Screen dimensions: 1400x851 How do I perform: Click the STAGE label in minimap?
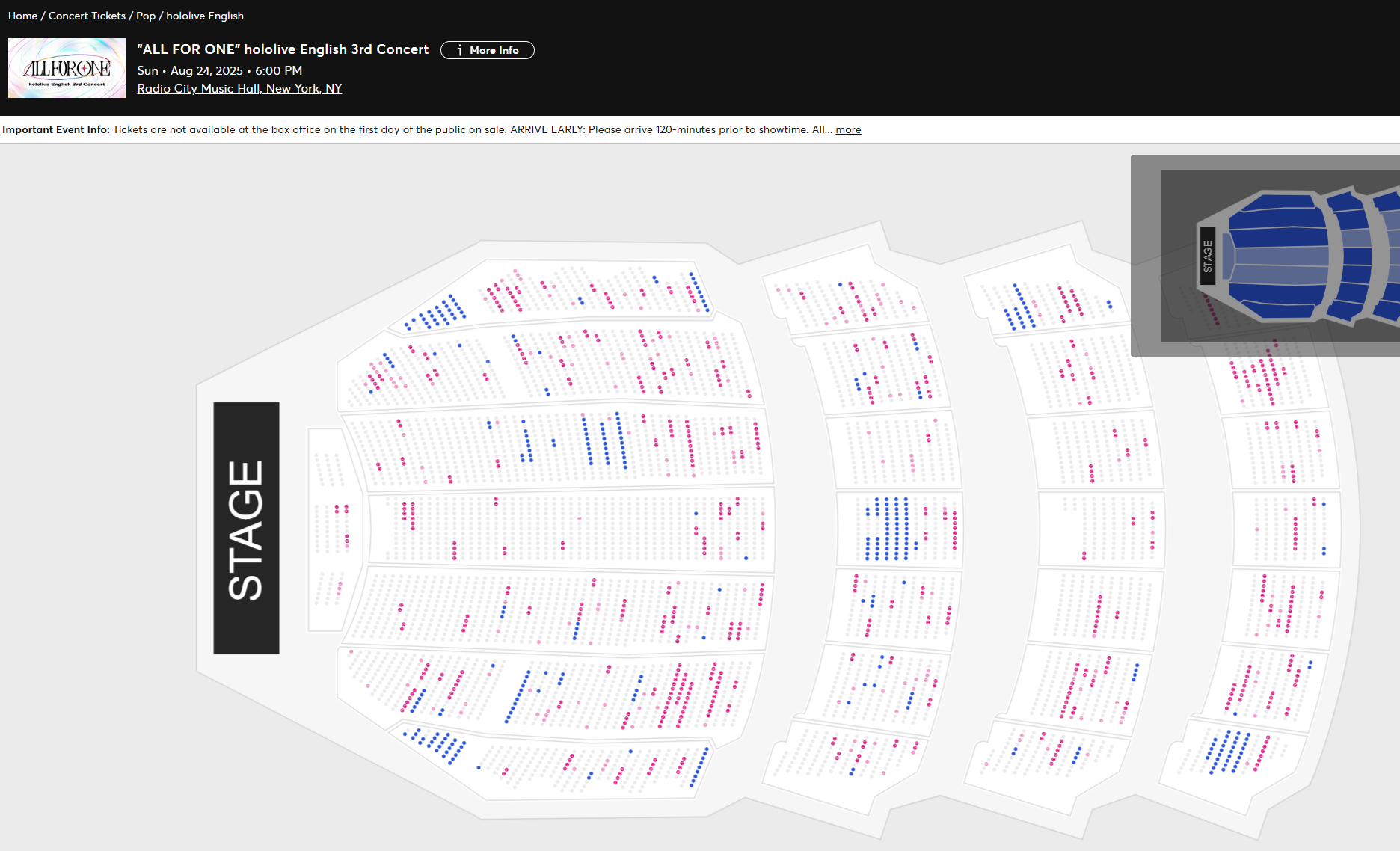pyautogui.click(x=1207, y=256)
